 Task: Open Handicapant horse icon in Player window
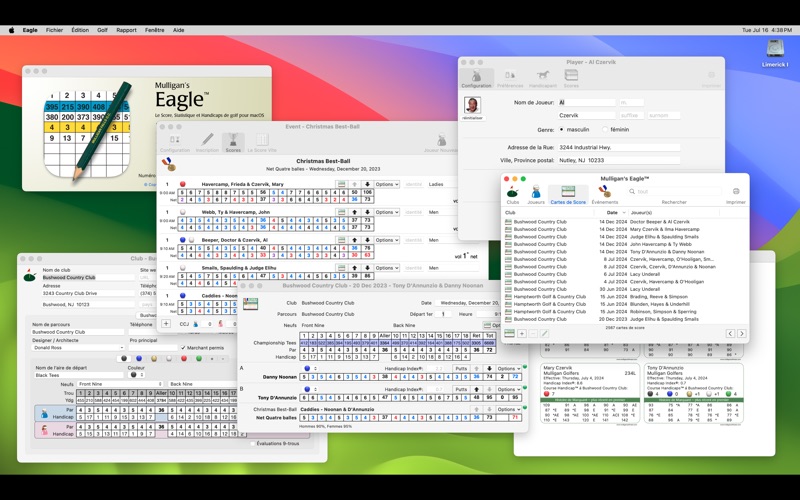pos(543,79)
